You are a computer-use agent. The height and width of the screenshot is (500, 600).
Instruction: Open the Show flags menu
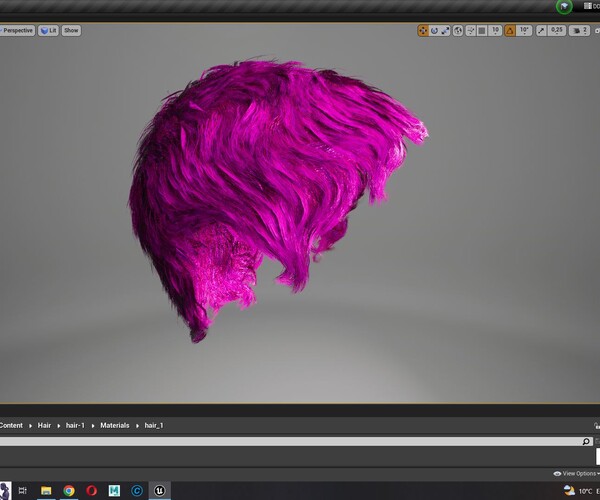(71, 31)
